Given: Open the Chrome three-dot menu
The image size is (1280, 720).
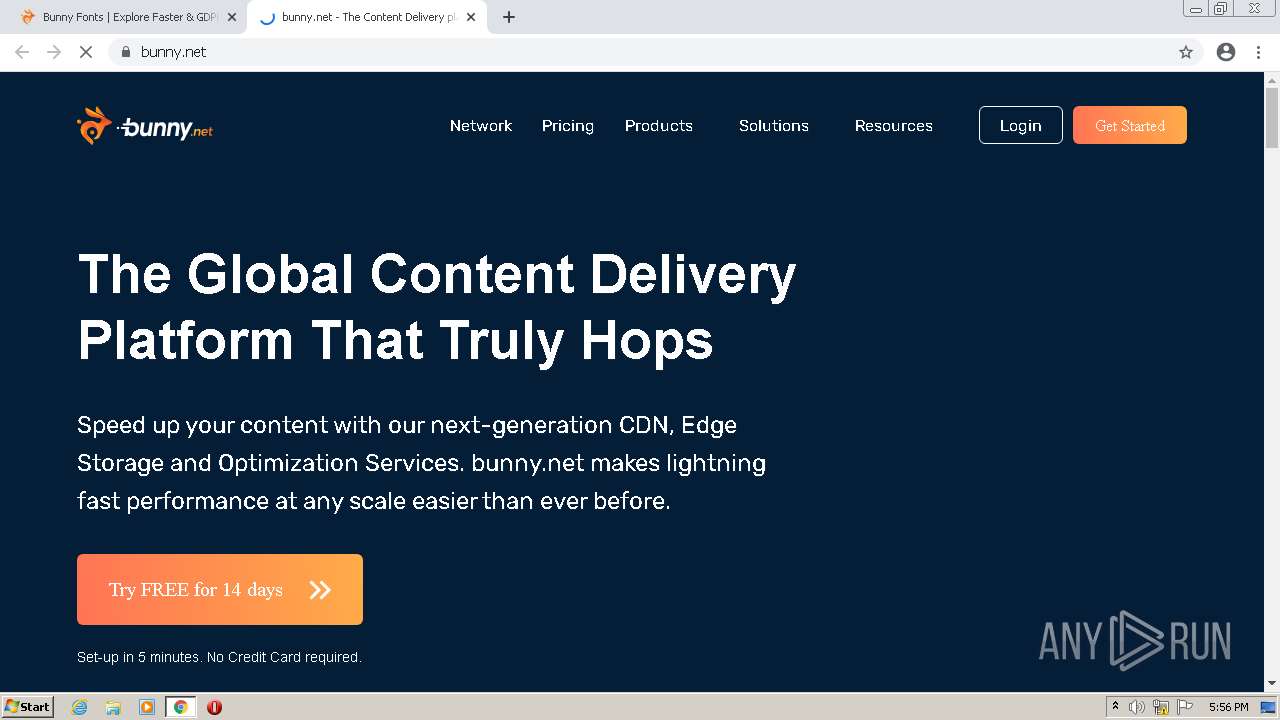Looking at the screenshot, I should click(x=1259, y=52).
